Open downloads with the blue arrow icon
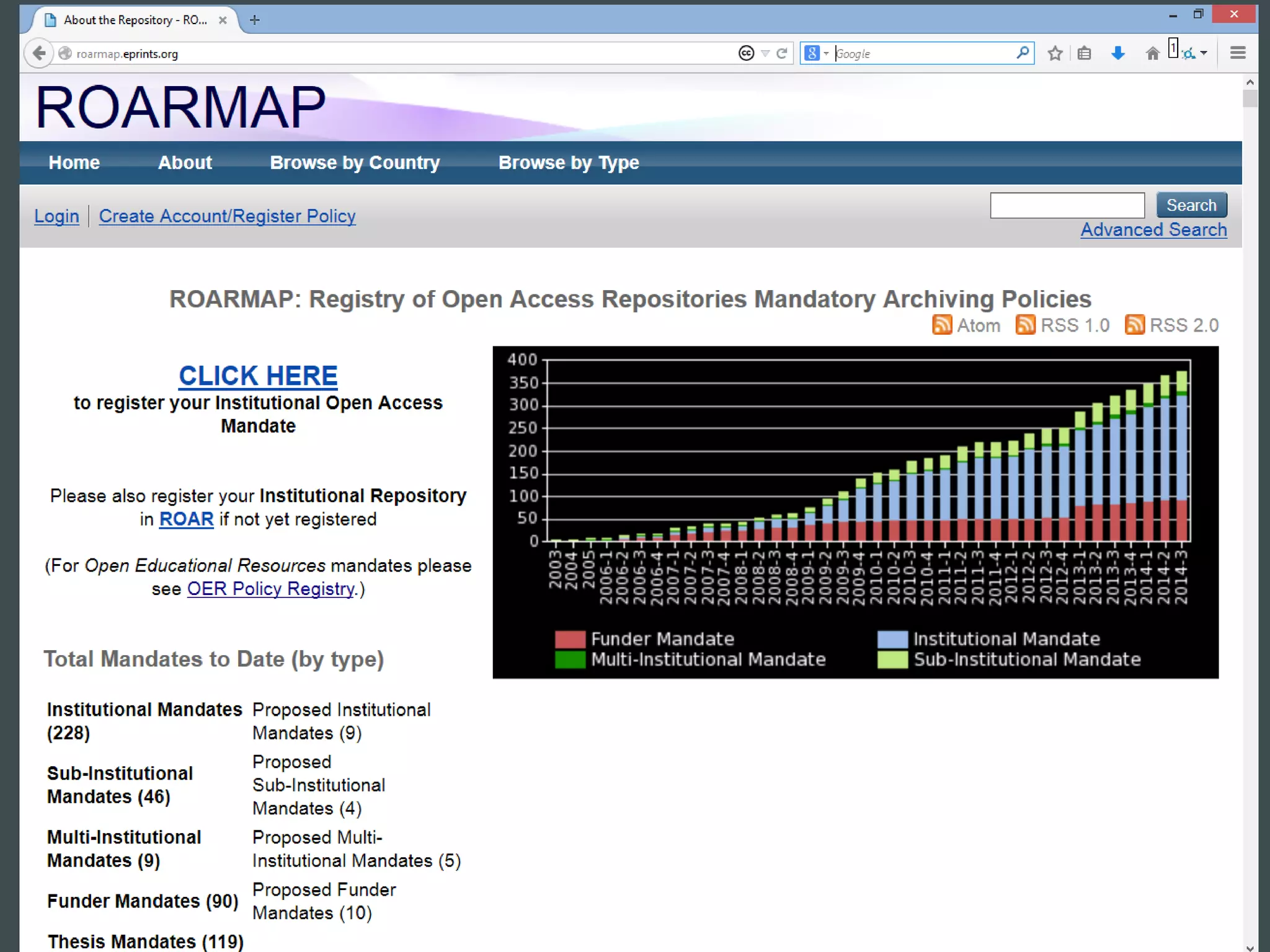Screen dimensions: 1270x952 tap(1118, 53)
